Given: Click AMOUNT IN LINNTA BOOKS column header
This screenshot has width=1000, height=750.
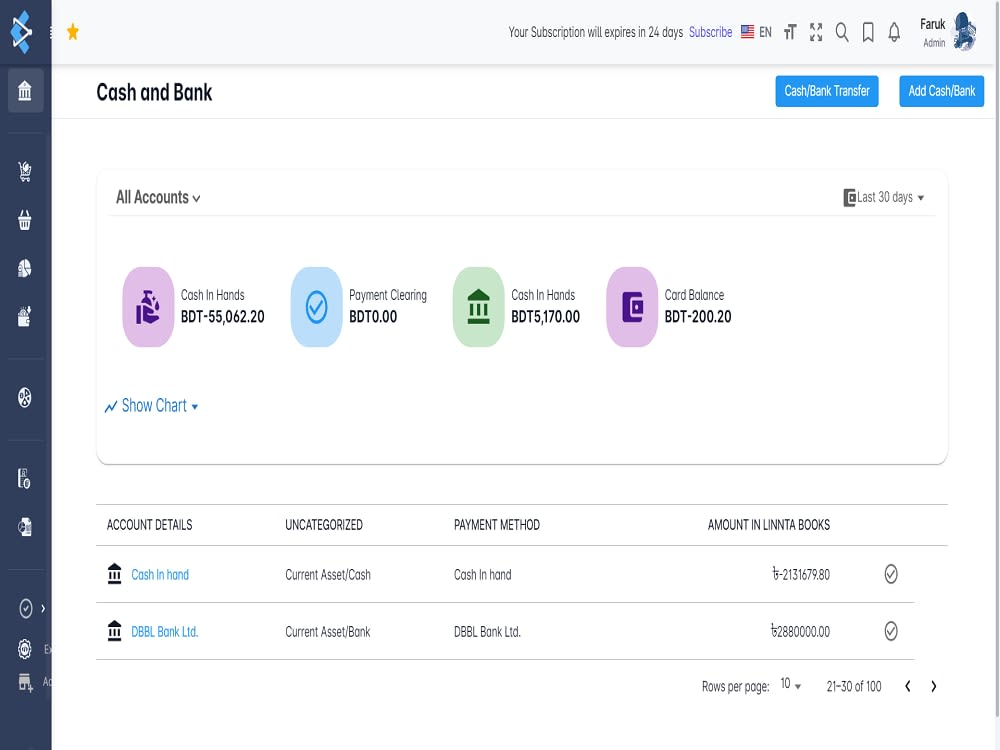Looking at the screenshot, I should (768, 525).
